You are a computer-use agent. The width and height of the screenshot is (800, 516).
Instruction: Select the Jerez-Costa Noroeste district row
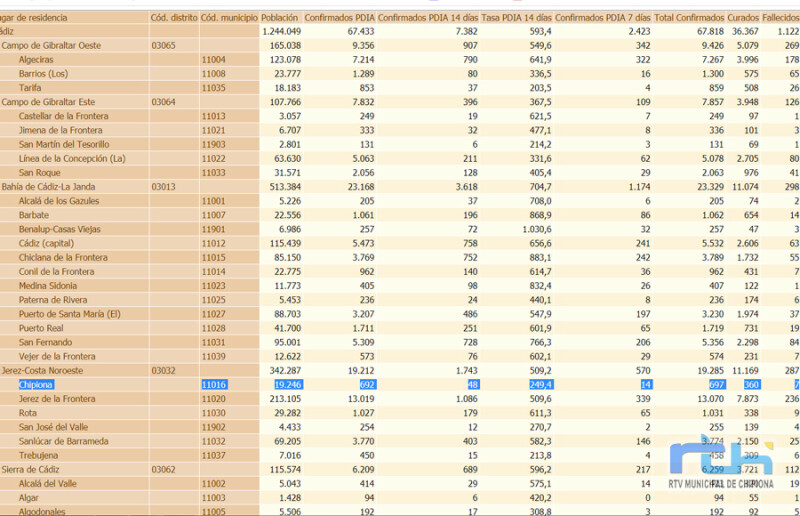pyautogui.click(x=400, y=371)
